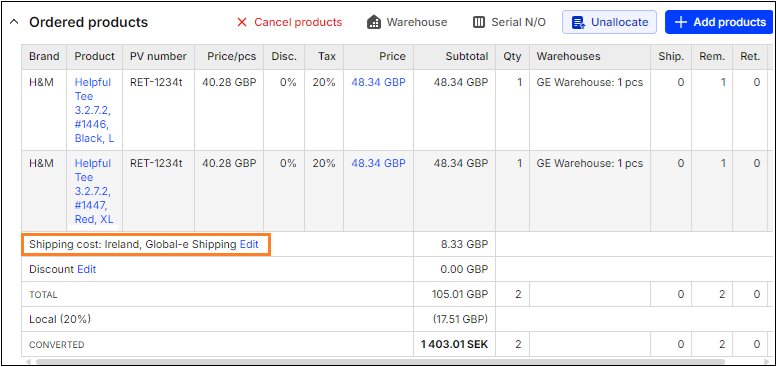776x367 pixels.
Task: Click the 48.34 GBP price of second row
Action: pyautogui.click(x=379, y=163)
